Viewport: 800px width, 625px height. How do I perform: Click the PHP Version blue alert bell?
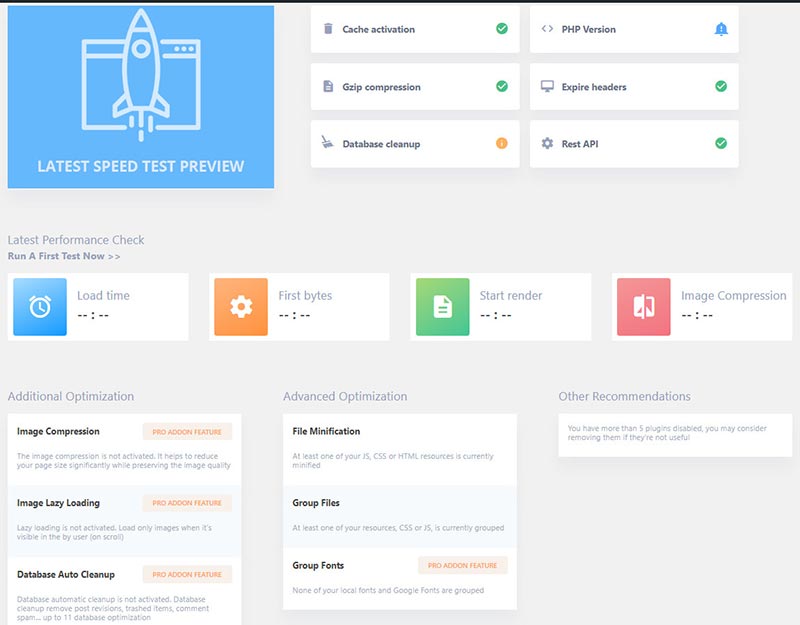point(721,29)
